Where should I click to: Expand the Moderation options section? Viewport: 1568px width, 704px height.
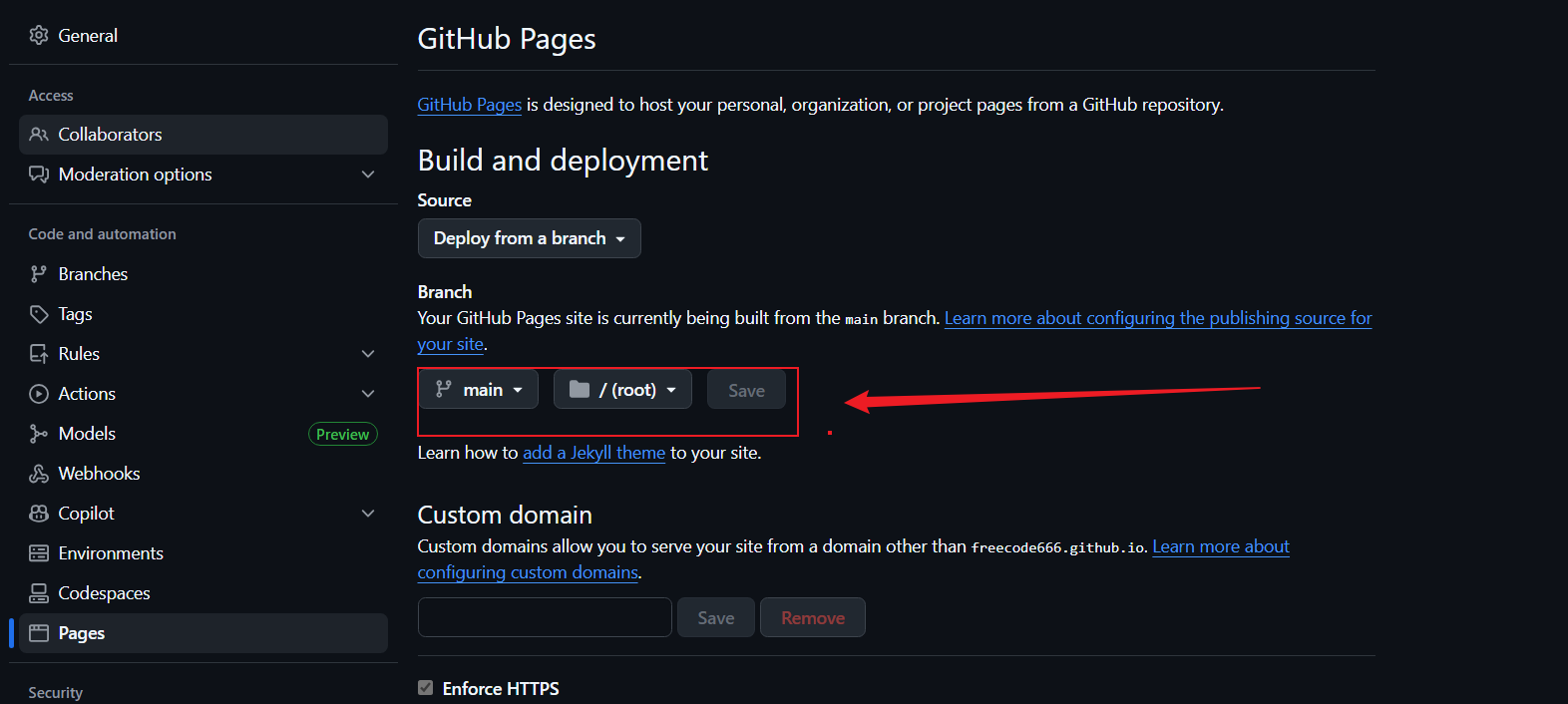(368, 175)
